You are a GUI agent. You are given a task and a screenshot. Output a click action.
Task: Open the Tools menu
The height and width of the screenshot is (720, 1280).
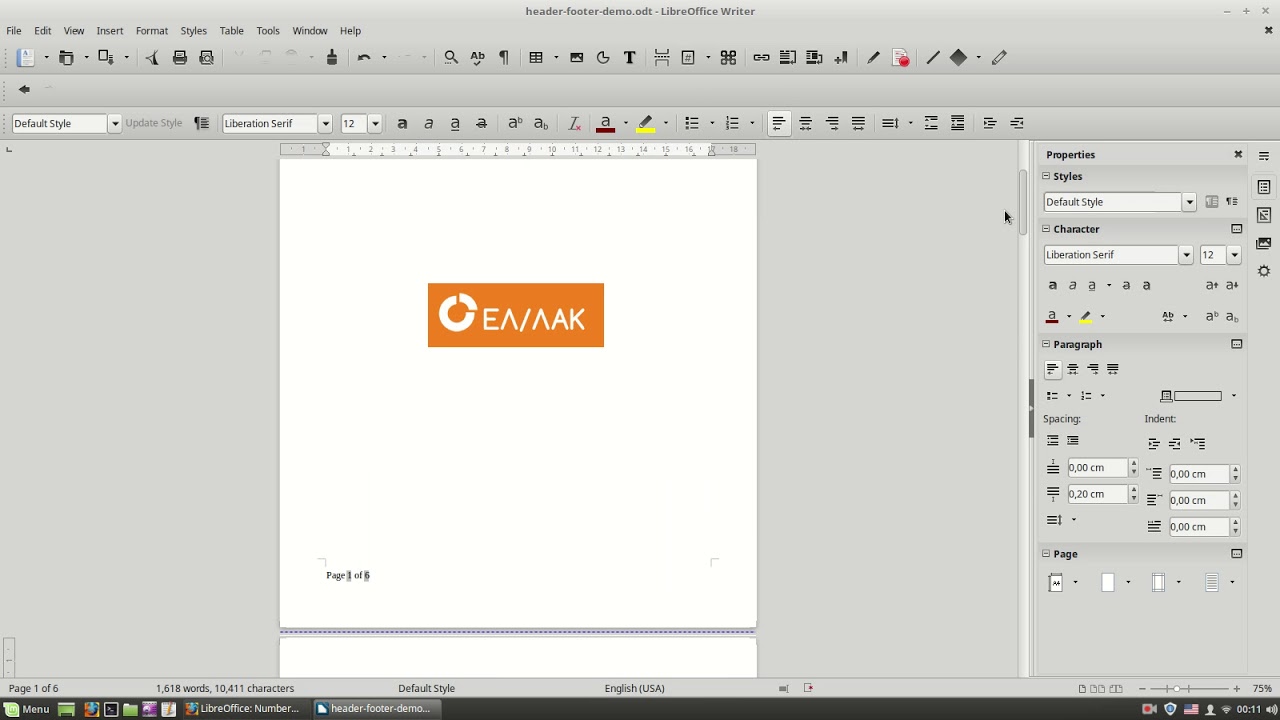coord(268,31)
